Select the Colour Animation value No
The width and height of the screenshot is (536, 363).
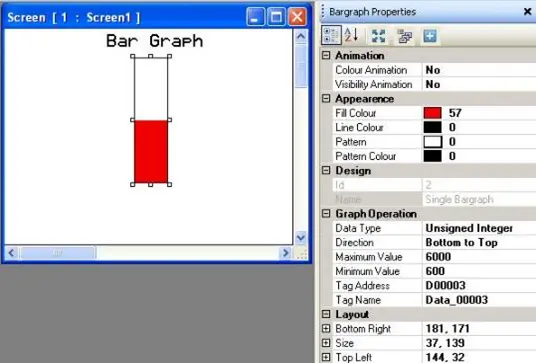point(433,70)
